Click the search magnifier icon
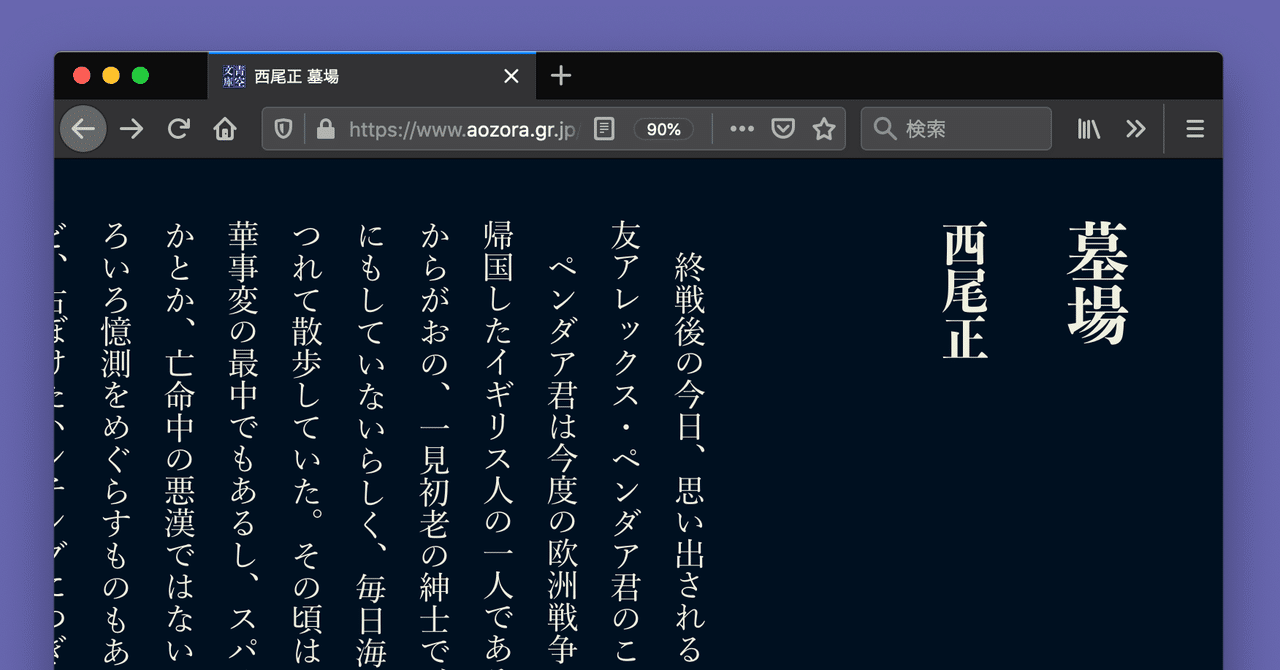The image size is (1280, 670). click(884, 129)
